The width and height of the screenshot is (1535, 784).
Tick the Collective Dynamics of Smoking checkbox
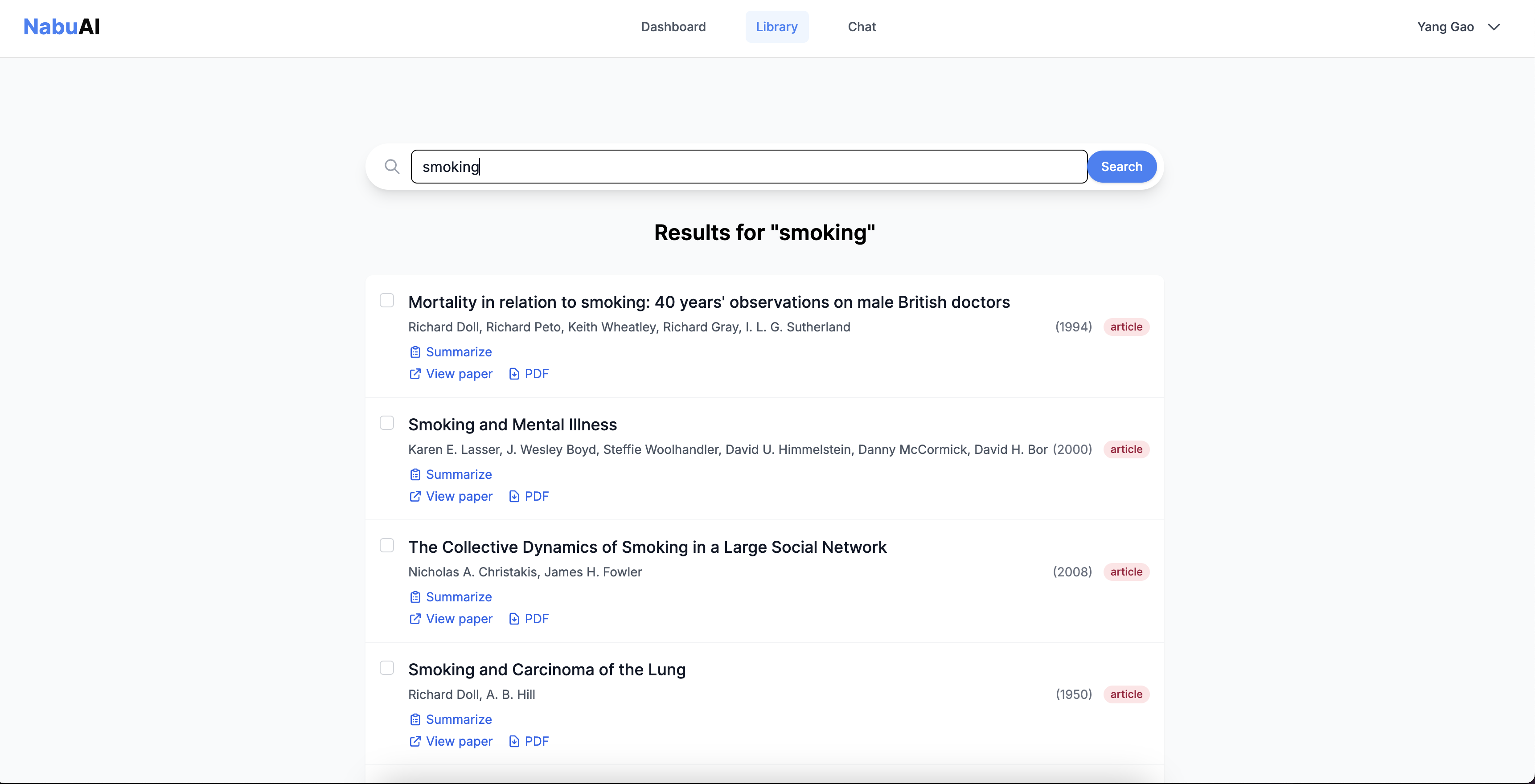tap(387, 545)
